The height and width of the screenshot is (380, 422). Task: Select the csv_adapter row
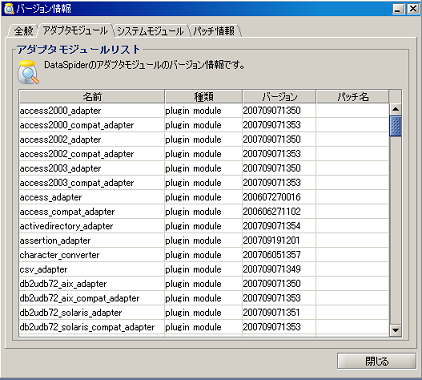coord(204,269)
